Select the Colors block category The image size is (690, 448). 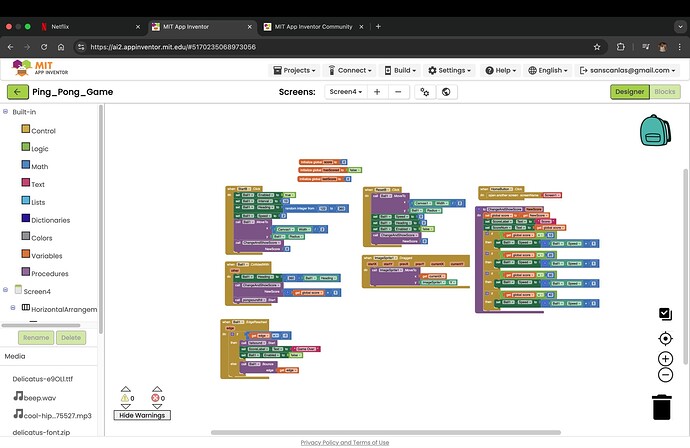click(42, 237)
